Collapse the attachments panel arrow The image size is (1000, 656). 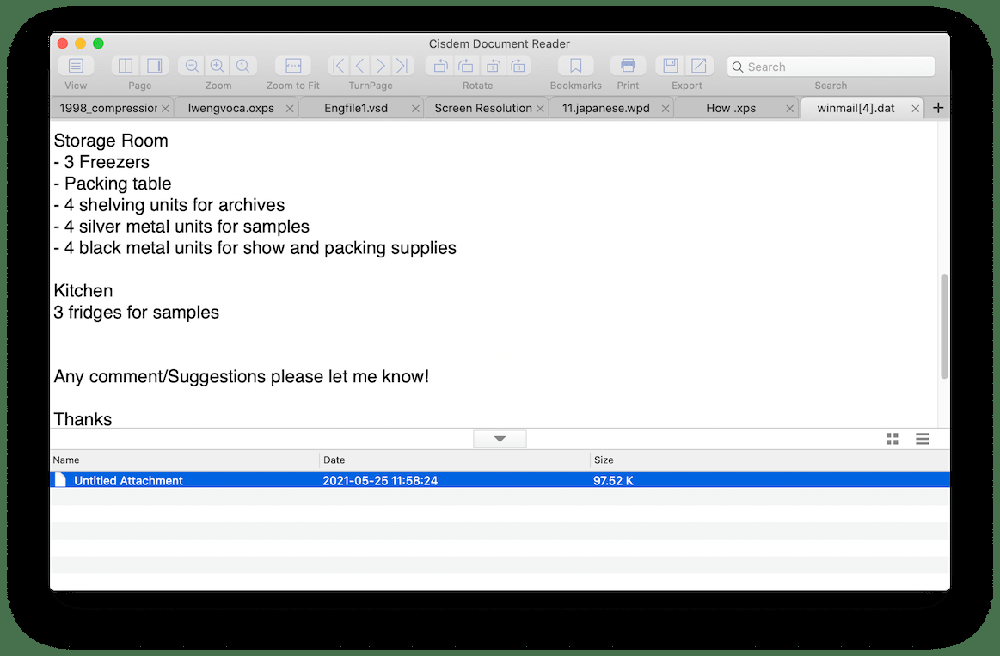500,439
